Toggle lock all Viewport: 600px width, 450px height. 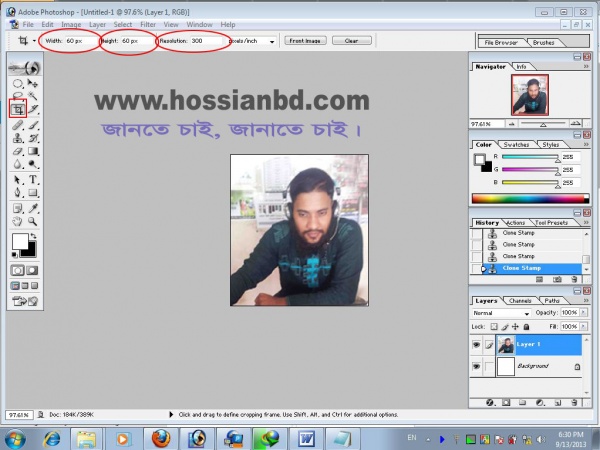527,327
